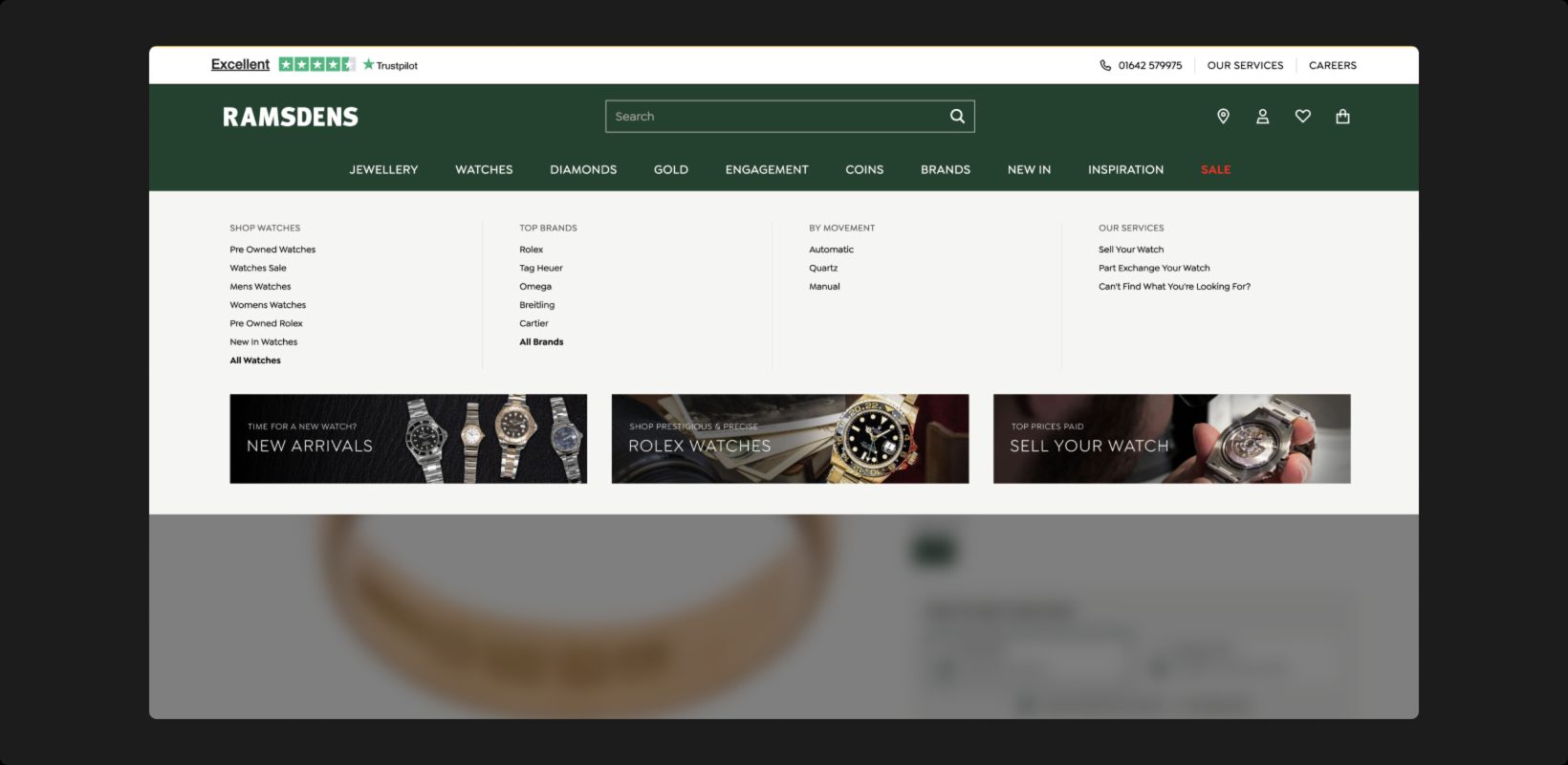Open the Diamonds menu
Image resolution: width=1568 pixels, height=765 pixels.
[x=583, y=170]
